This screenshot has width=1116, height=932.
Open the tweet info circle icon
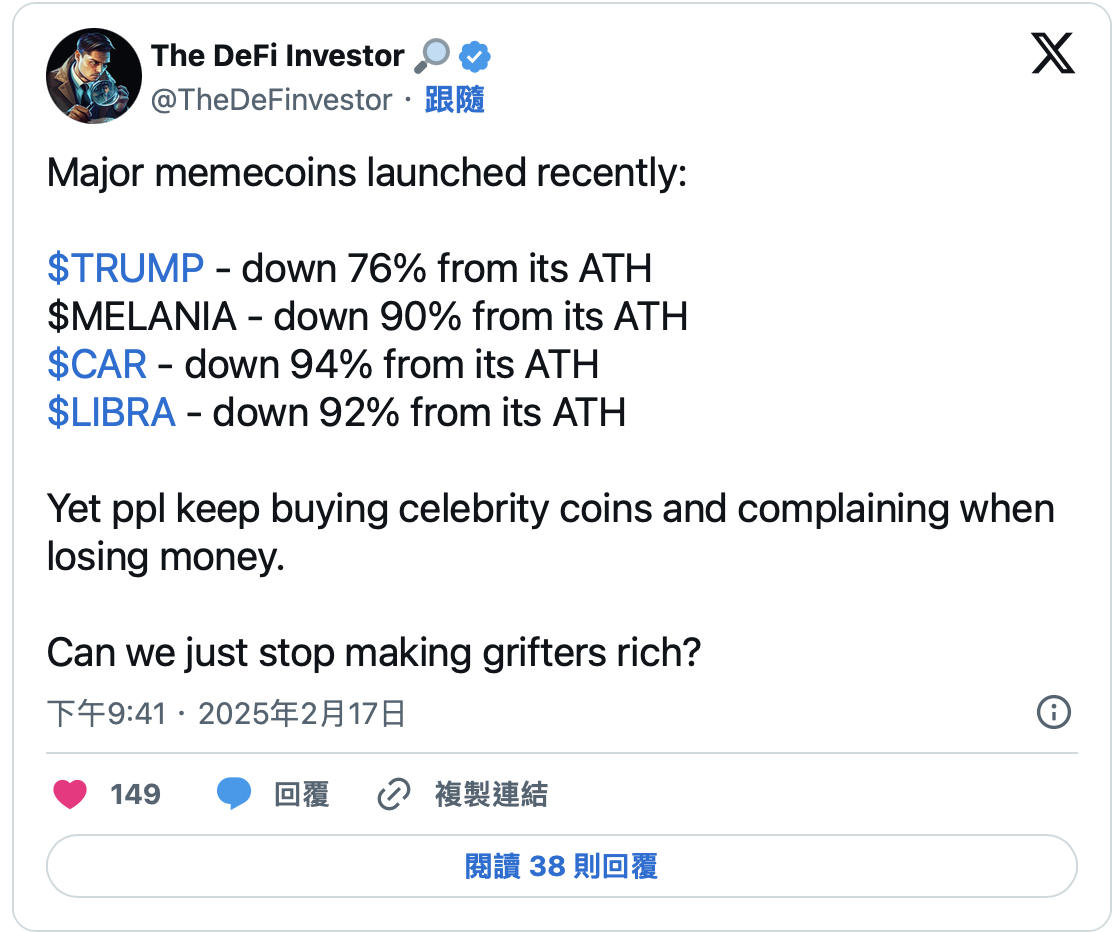[x=1054, y=712]
